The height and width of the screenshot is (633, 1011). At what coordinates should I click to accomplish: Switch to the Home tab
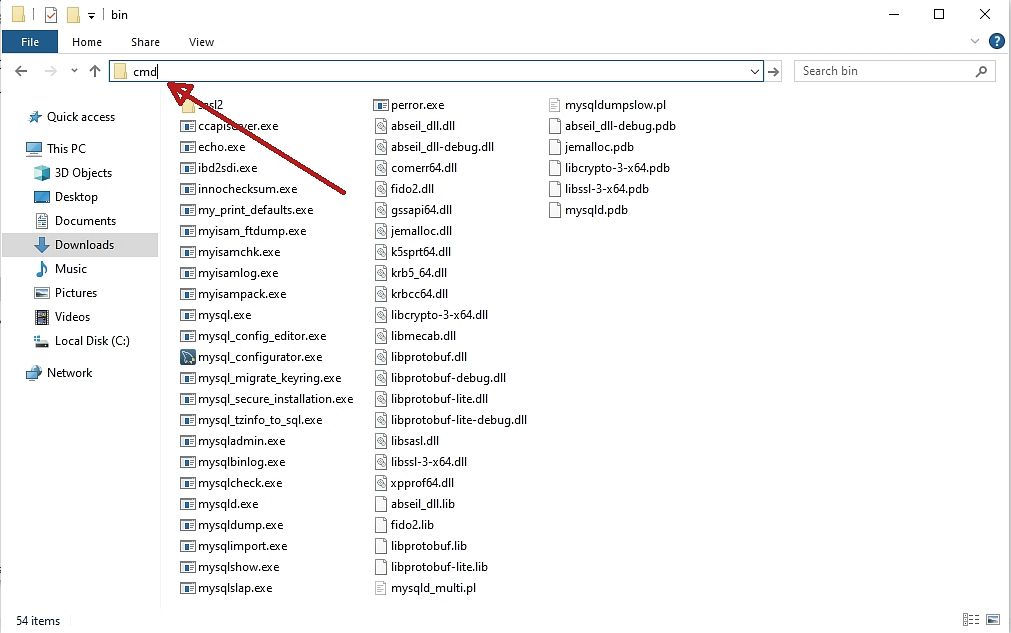[87, 42]
